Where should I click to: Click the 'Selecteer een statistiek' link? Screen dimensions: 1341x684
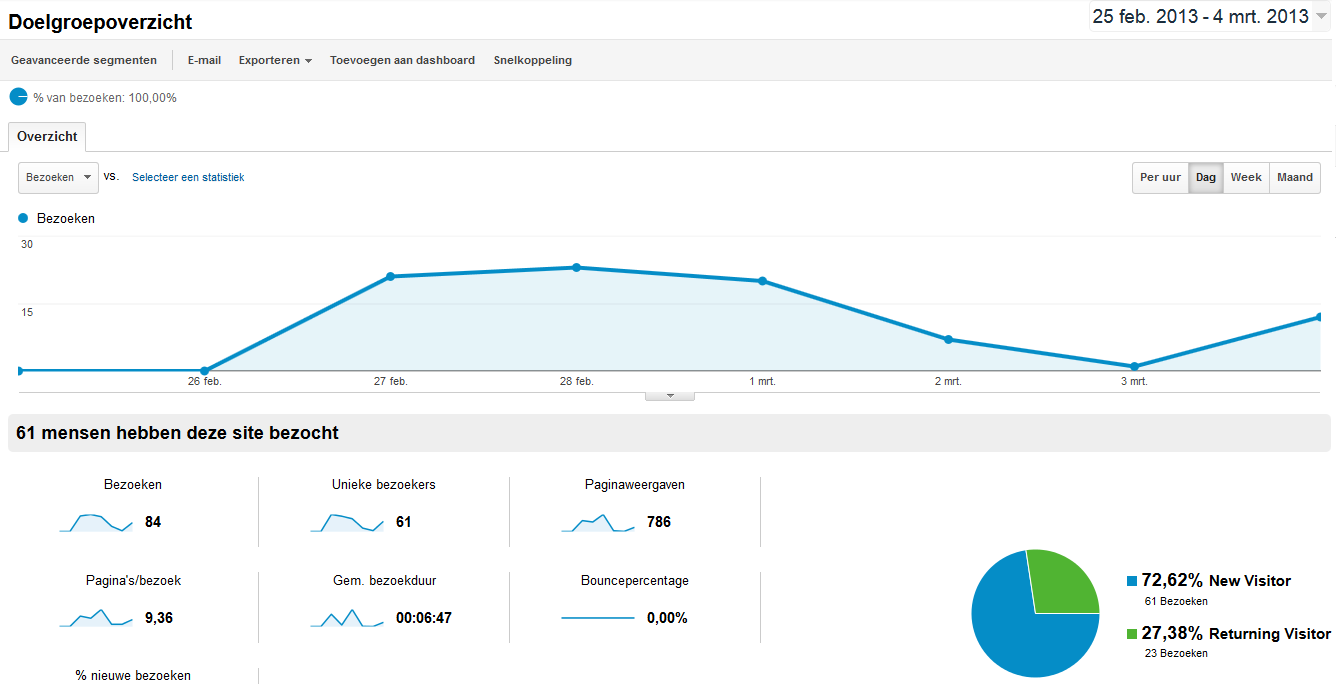click(x=188, y=177)
